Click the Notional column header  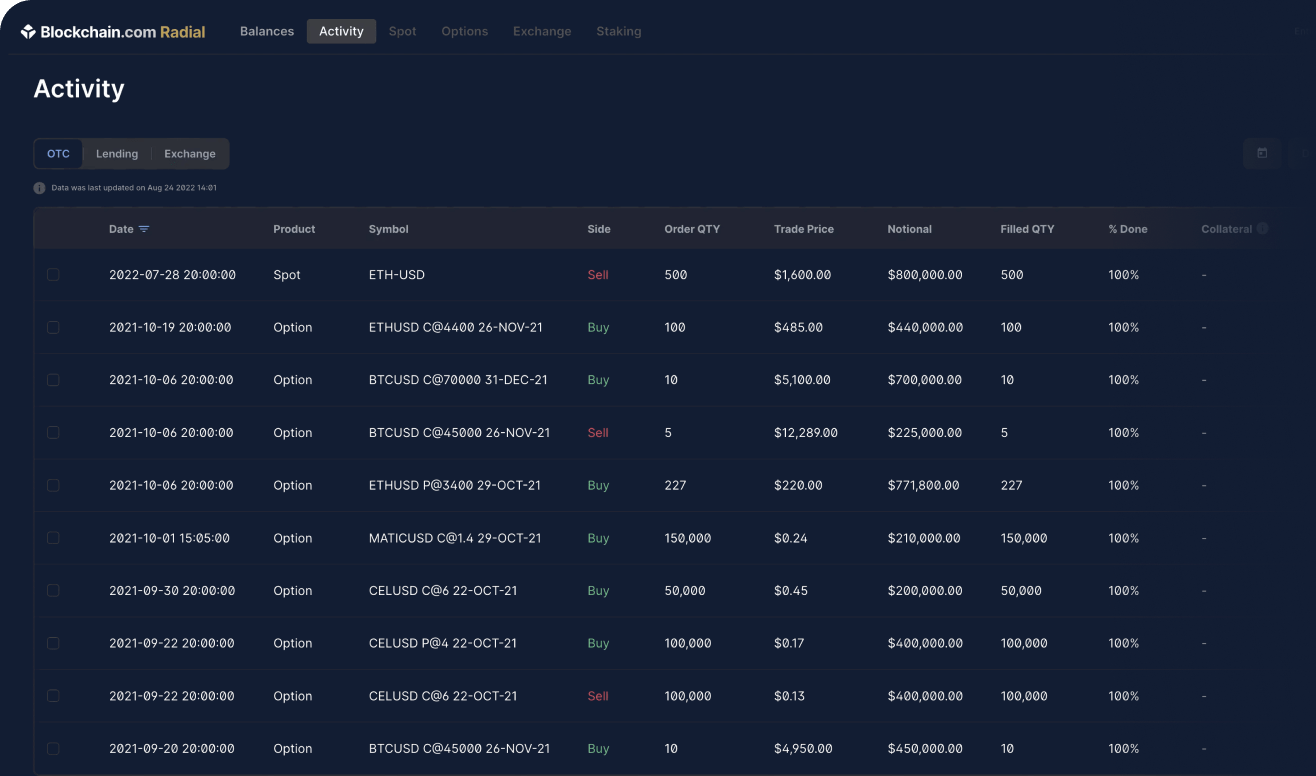909,229
